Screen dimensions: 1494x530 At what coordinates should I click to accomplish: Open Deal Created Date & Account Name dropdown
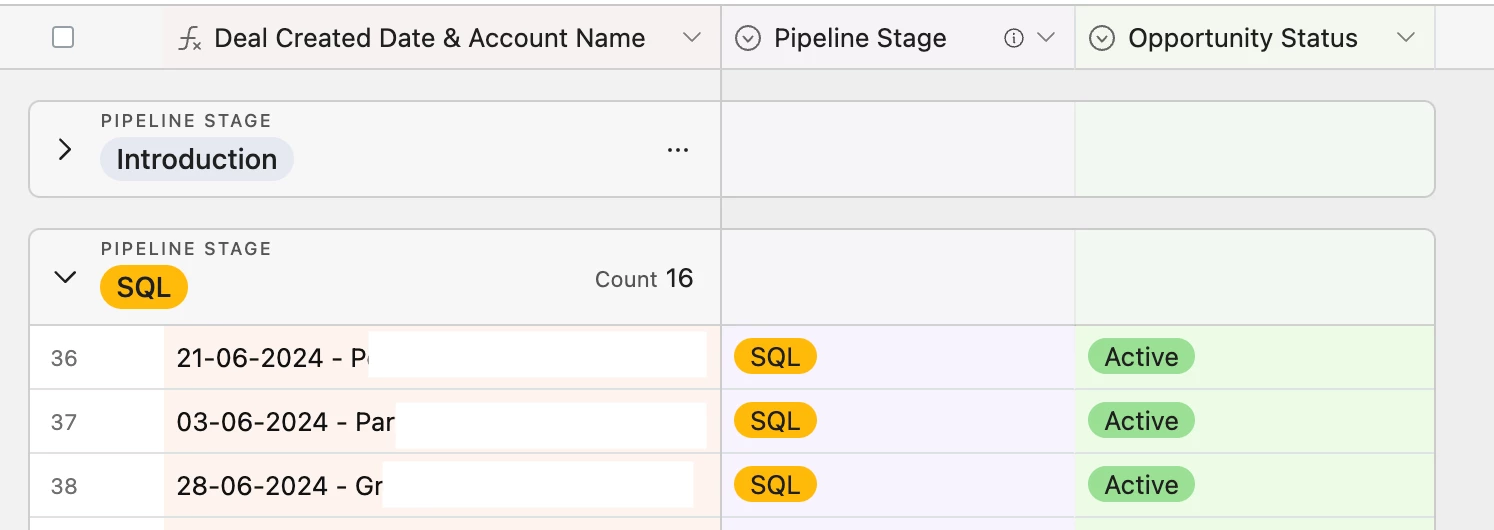[x=691, y=38]
